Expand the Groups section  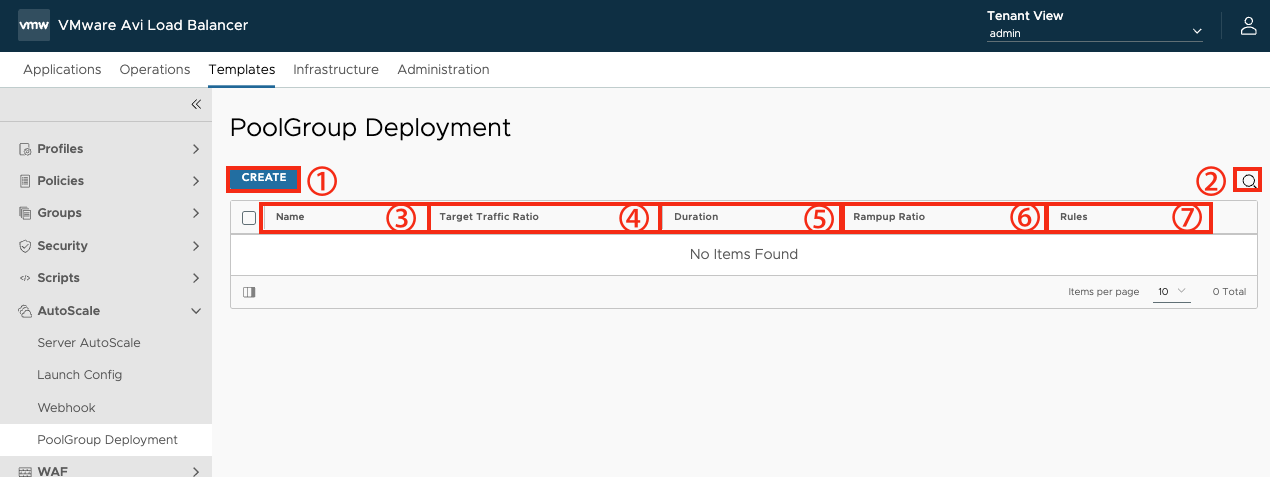coord(196,213)
